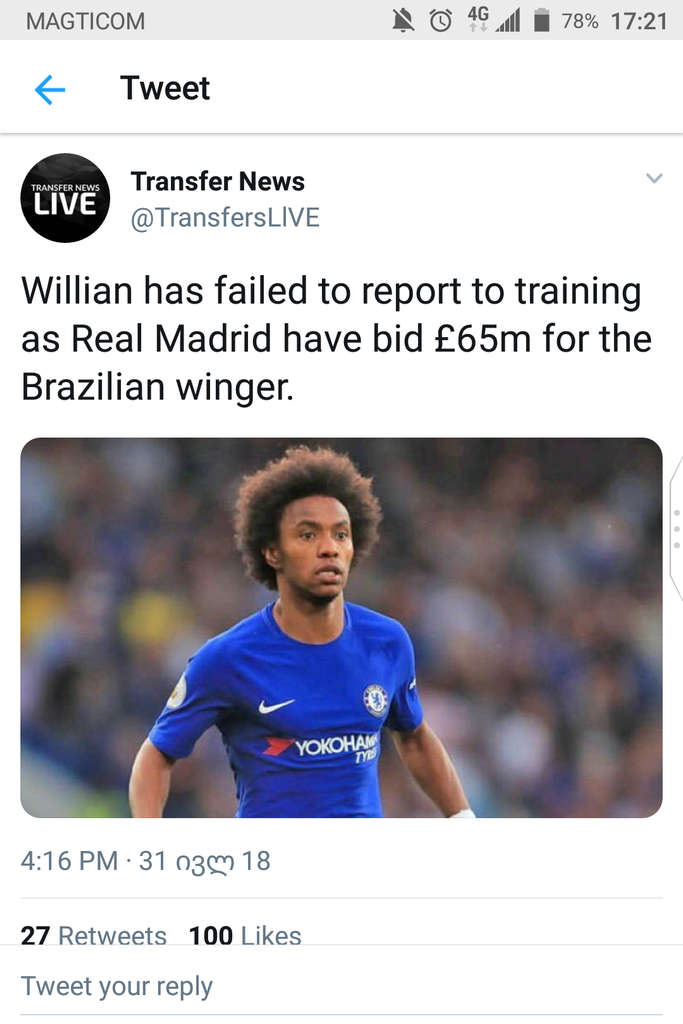
Task: Expand the tweet options chevron
Action: click(654, 178)
